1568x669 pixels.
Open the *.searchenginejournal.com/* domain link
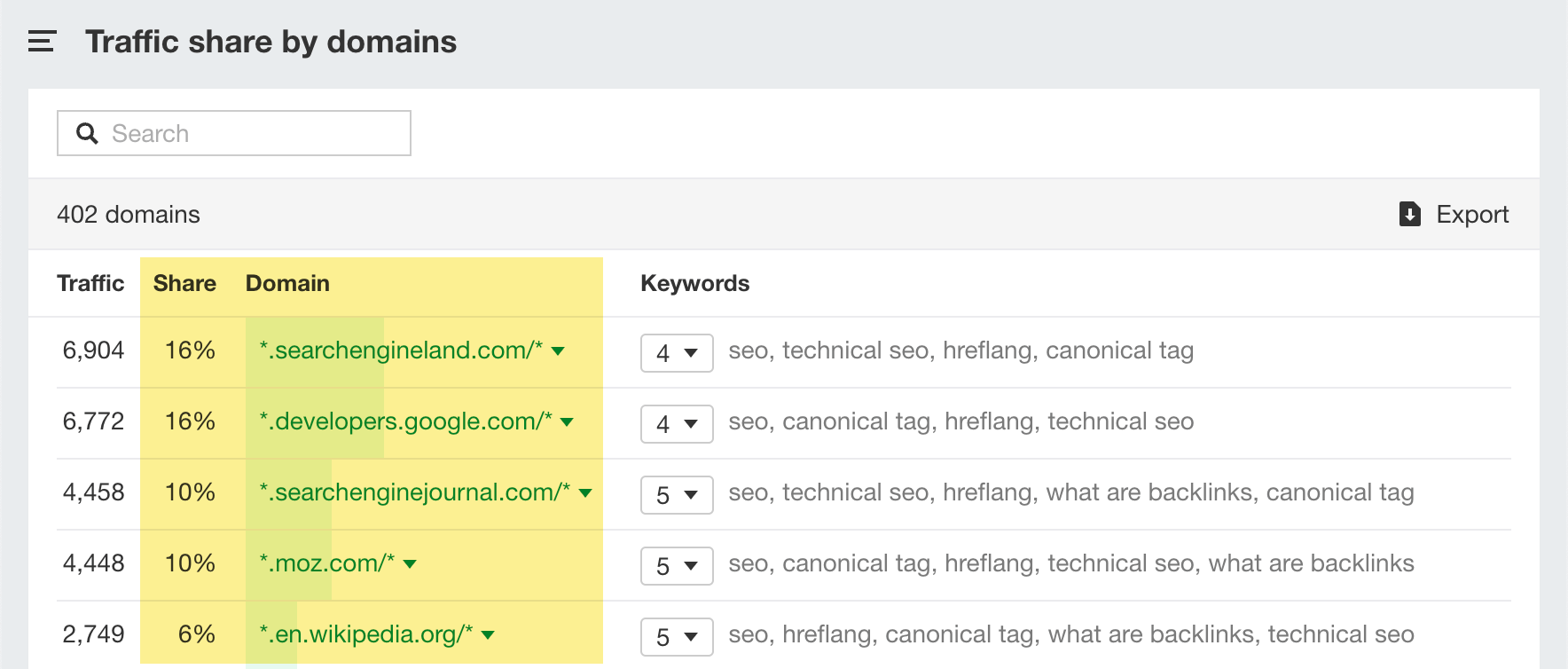point(412,492)
